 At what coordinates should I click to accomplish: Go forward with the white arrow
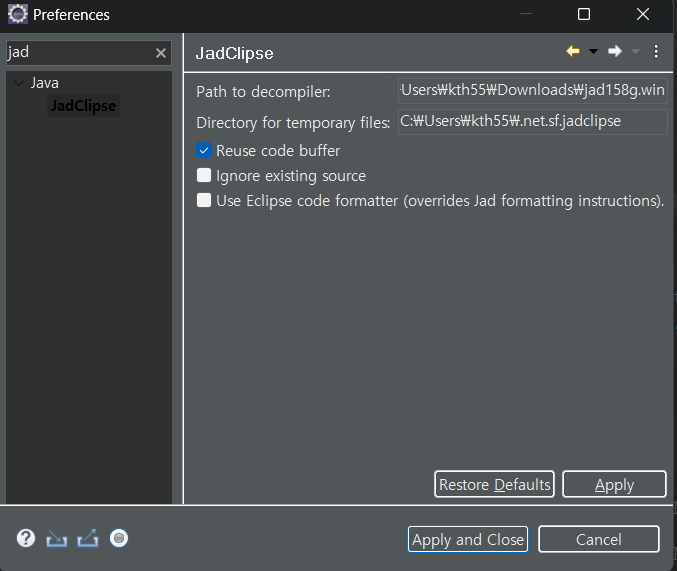(x=615, y=51)
